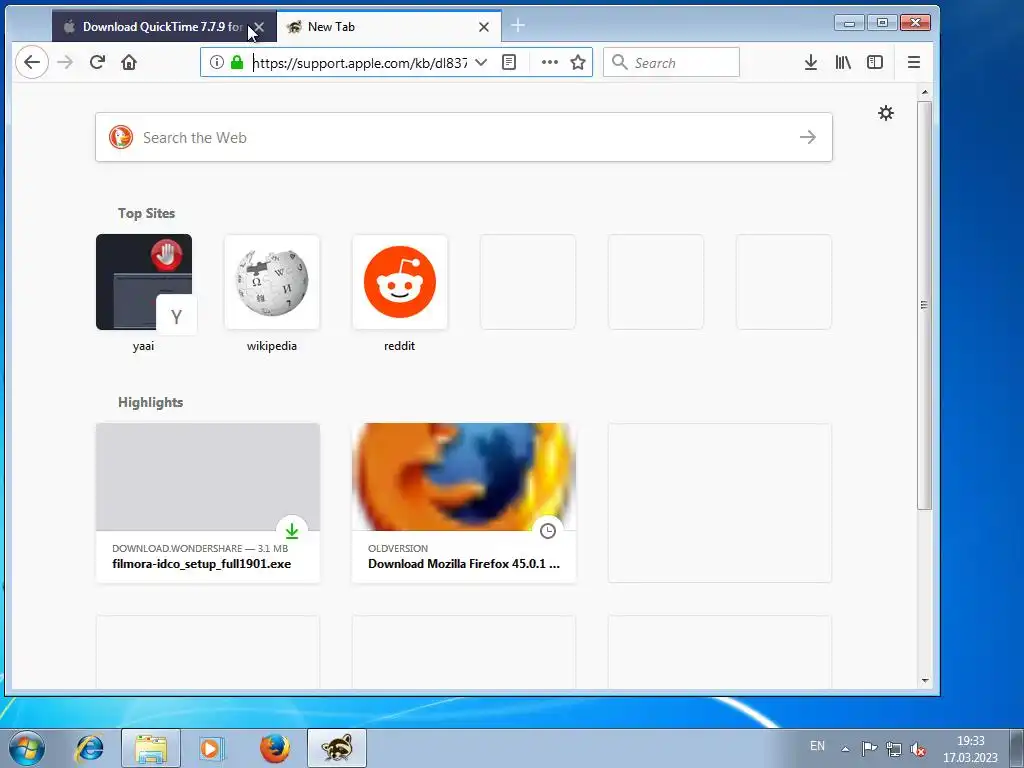Go to the home page icon
The image size is (1024, 768).
tap(129, 63)
